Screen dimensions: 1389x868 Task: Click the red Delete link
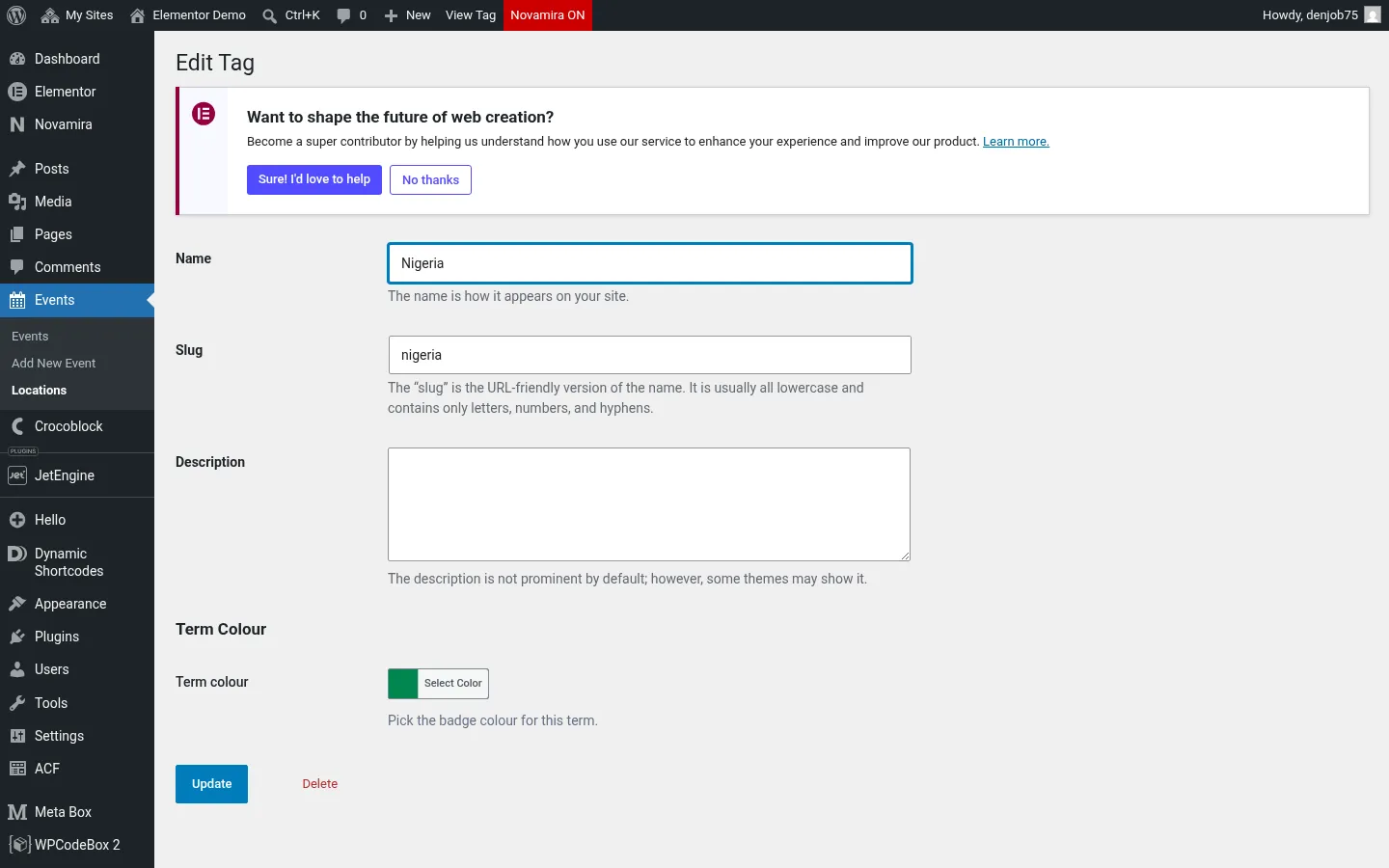320,784
